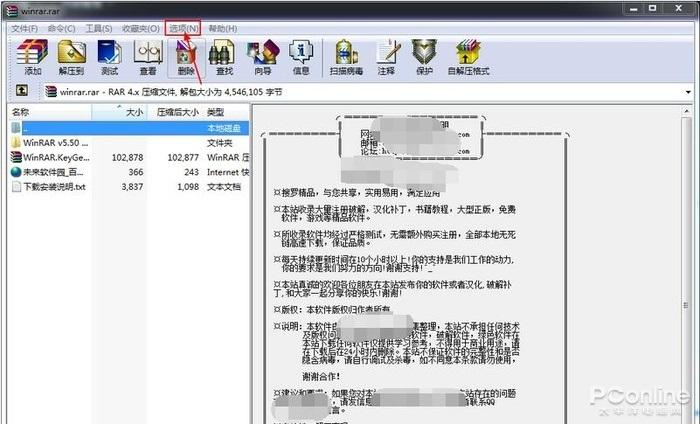This screenshot has height=424, width=700.
Task: Click the 信息 (Info) toolbar icon
Action: [x=301, y=57]
